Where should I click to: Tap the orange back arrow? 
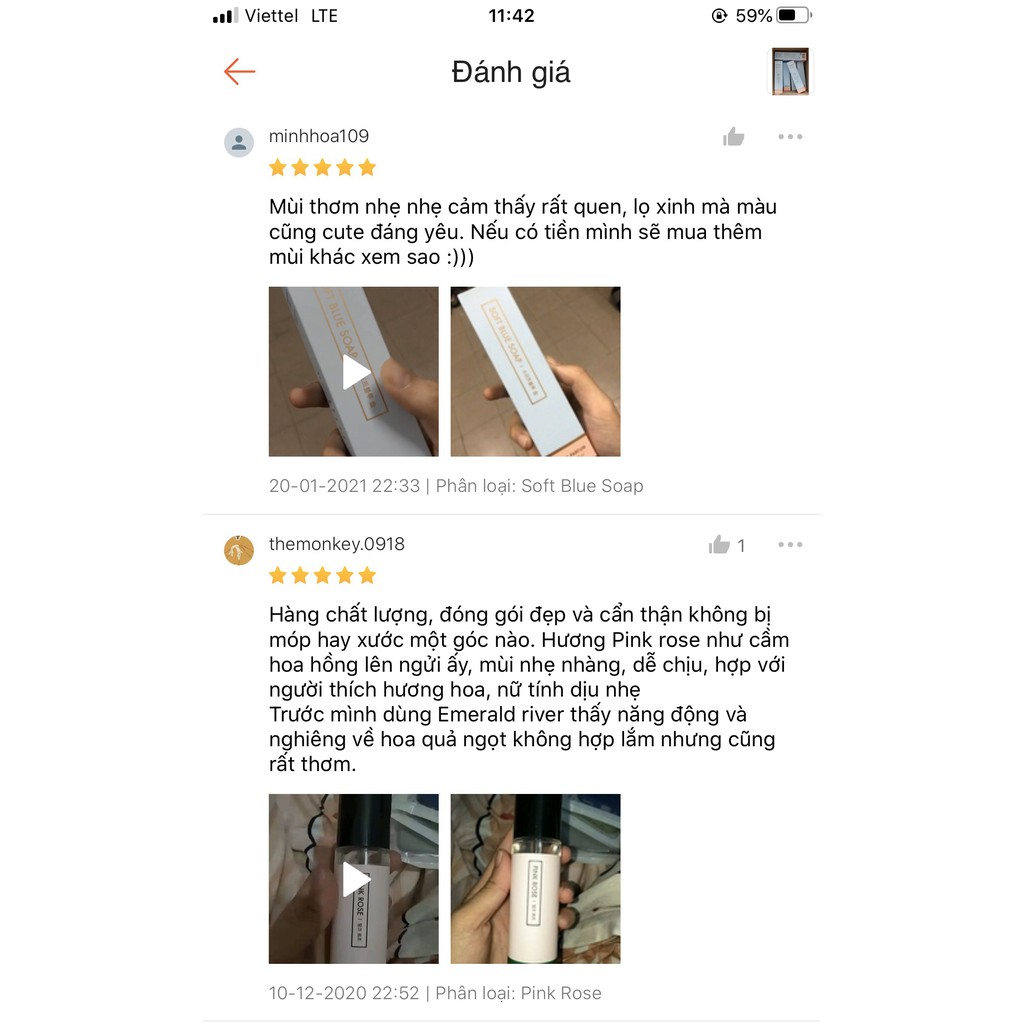[x=239, y=71]
